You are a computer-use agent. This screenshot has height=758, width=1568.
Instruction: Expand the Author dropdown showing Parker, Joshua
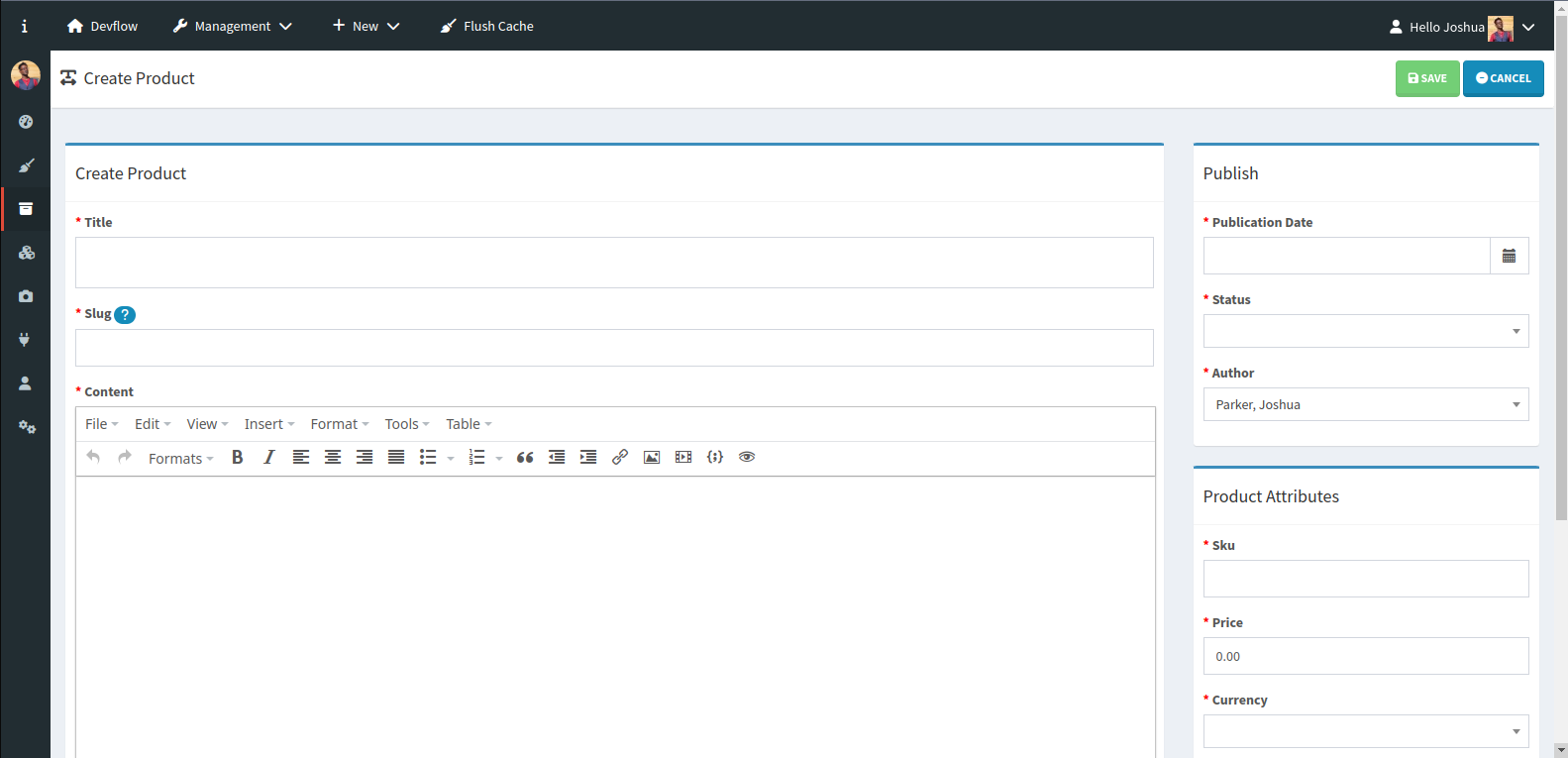pos(1365,404)
